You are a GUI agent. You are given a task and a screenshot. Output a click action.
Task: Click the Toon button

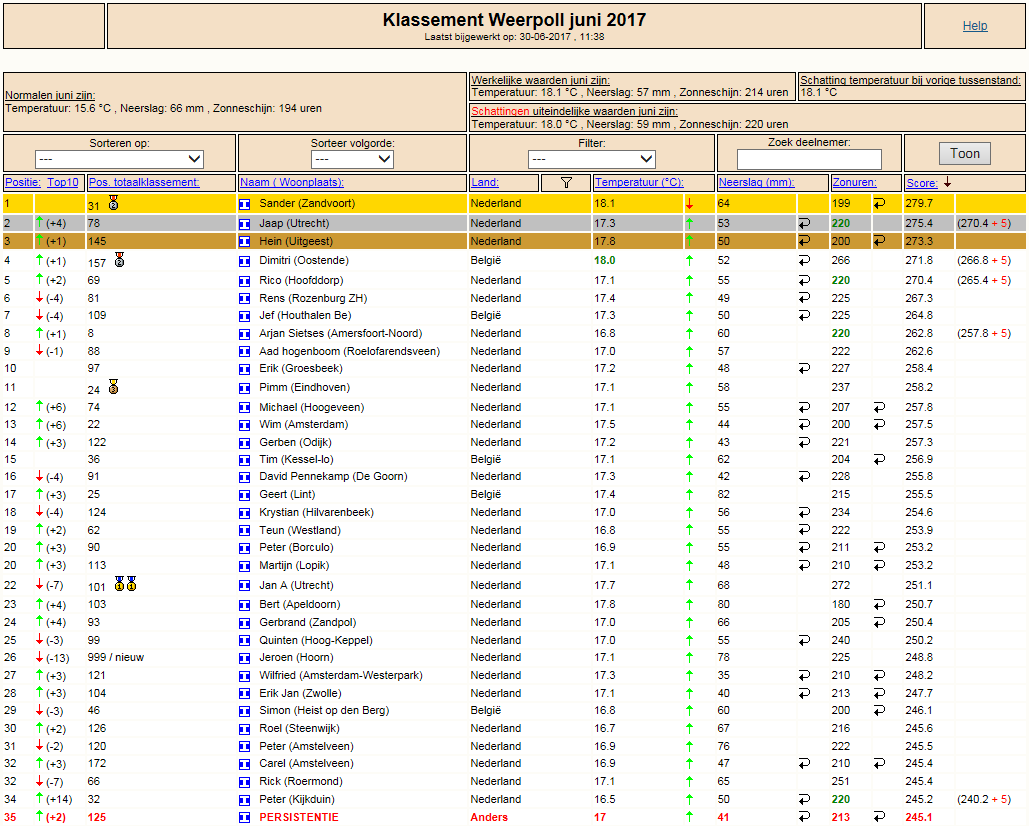click(x=965, y=154)
